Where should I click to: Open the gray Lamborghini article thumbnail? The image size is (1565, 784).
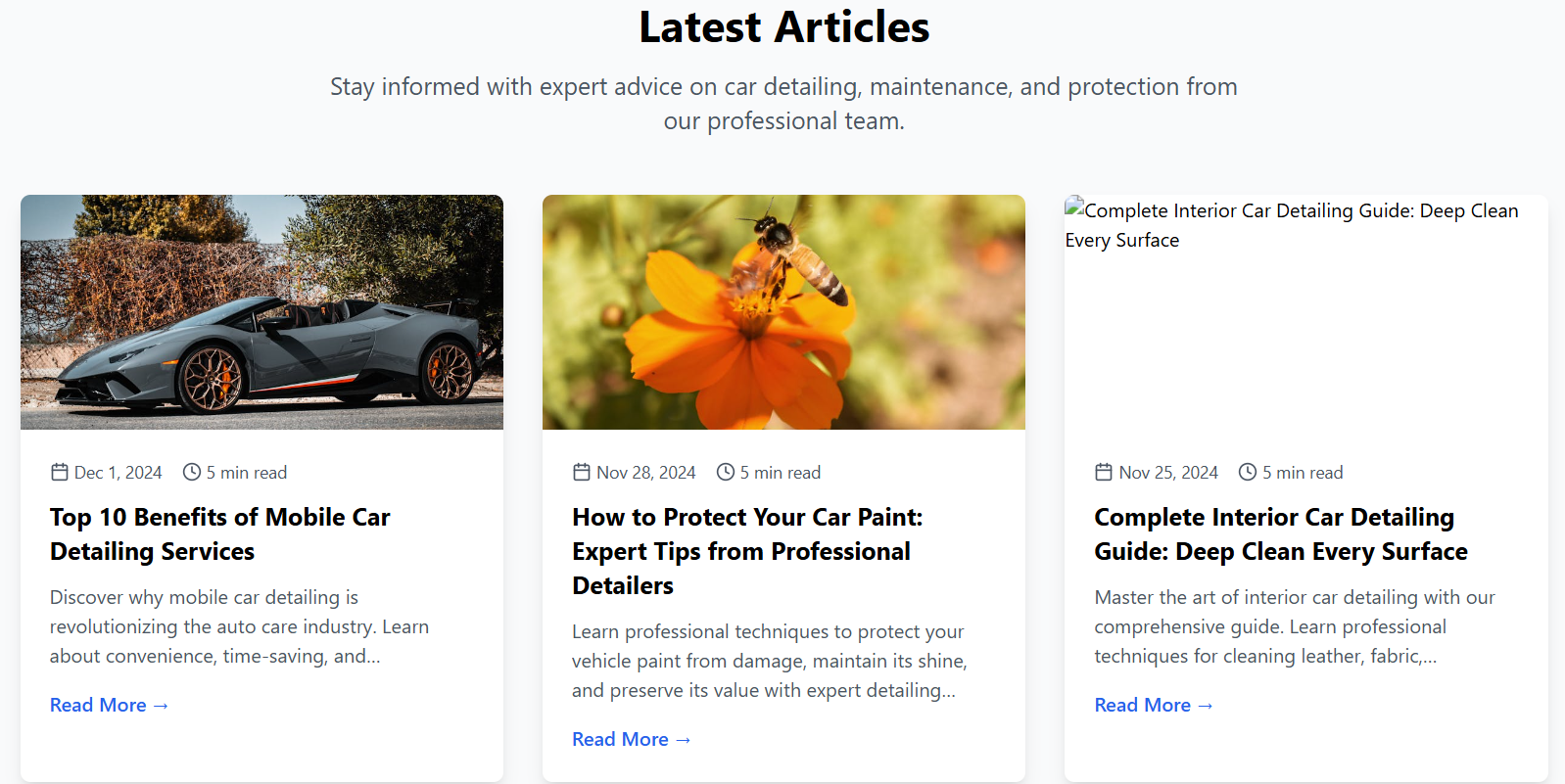pyautogui.click(x=261, y=312)
